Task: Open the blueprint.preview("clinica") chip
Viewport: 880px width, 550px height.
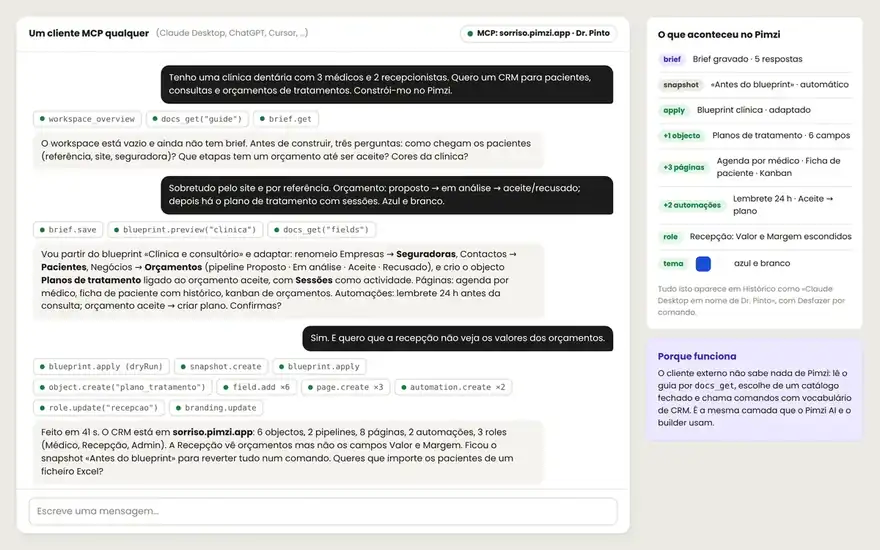Action: pos(185,230)
